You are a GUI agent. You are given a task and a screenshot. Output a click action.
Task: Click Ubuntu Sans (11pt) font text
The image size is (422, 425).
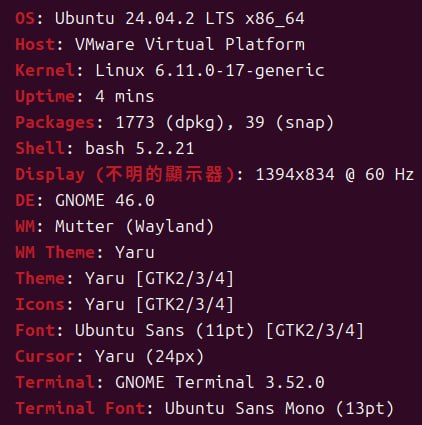point(165,330)
